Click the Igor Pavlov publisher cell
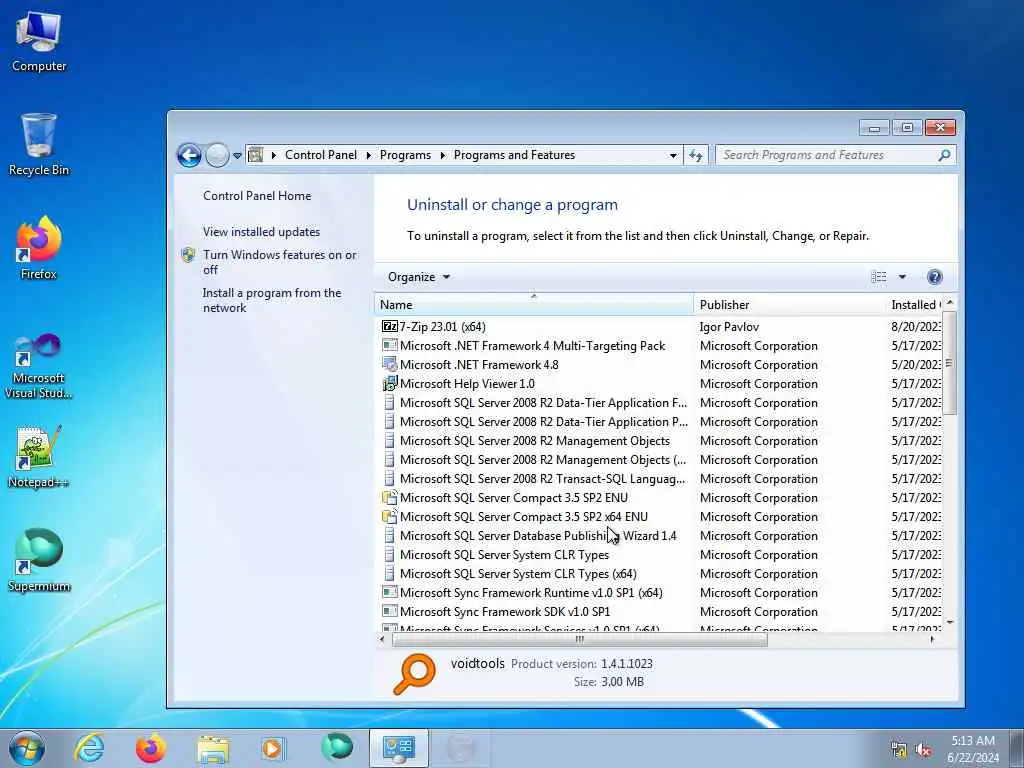 point(729,327)
